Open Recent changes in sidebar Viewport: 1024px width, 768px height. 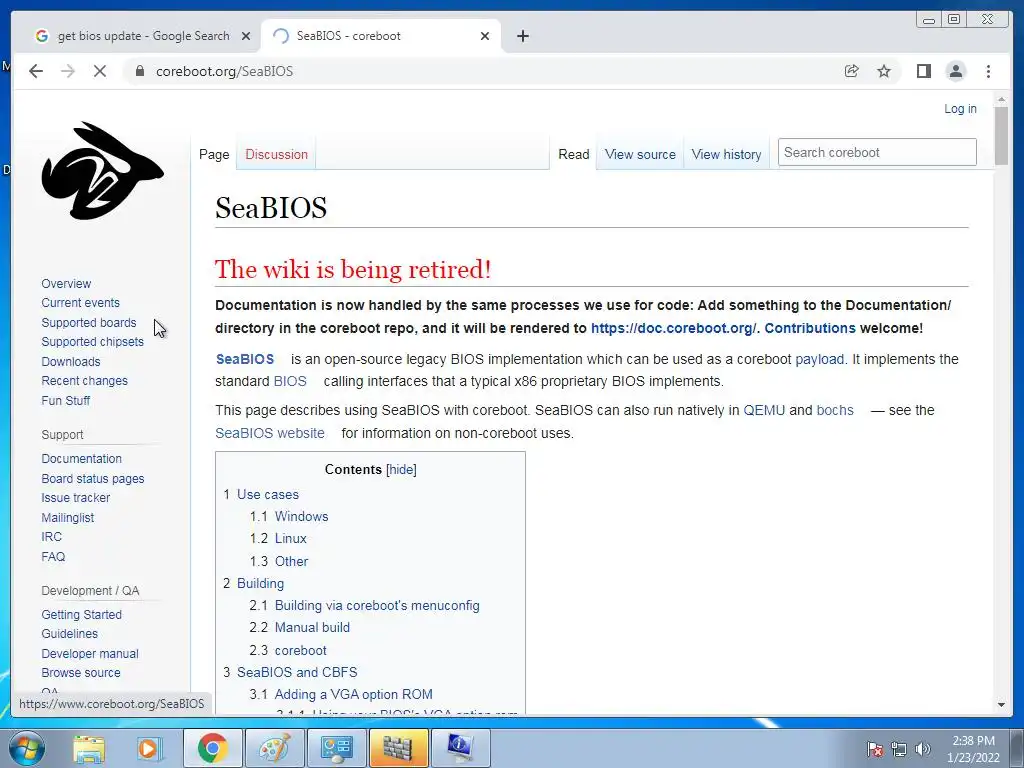coord(84,381)
